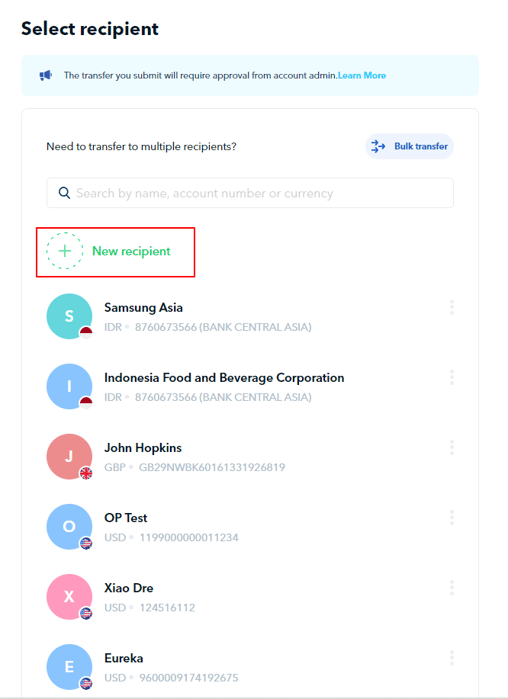Add a New recipient
The height and width of the screenshot is (699, 508).
115,252
